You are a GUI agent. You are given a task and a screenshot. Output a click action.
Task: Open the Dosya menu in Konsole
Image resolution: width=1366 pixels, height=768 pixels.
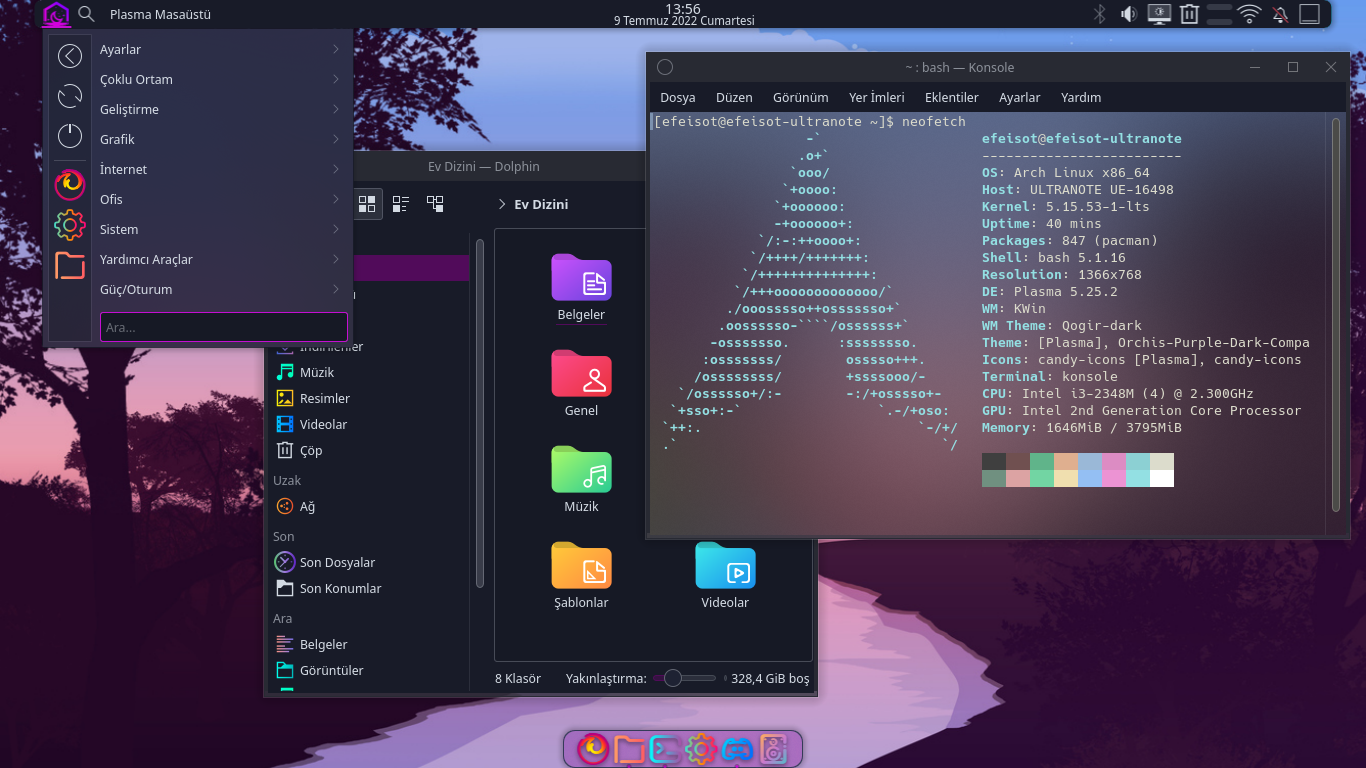click(x=678, y=97)
